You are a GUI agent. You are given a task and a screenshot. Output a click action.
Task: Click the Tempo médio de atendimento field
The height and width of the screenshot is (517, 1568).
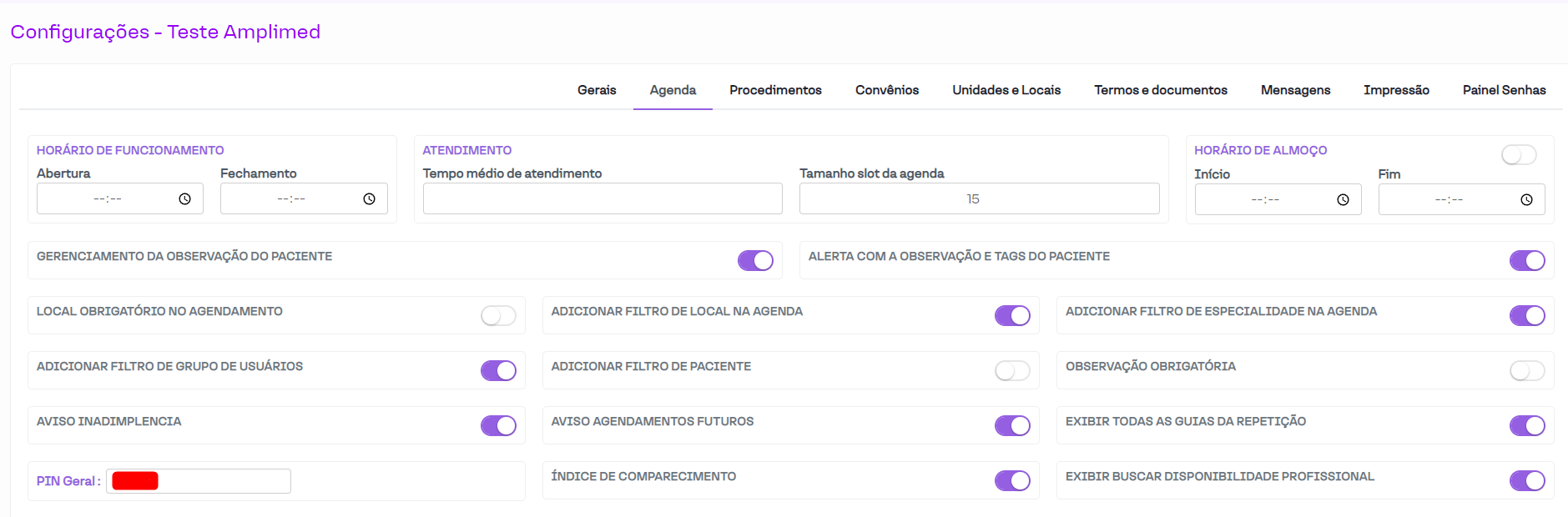click(602, 199)
